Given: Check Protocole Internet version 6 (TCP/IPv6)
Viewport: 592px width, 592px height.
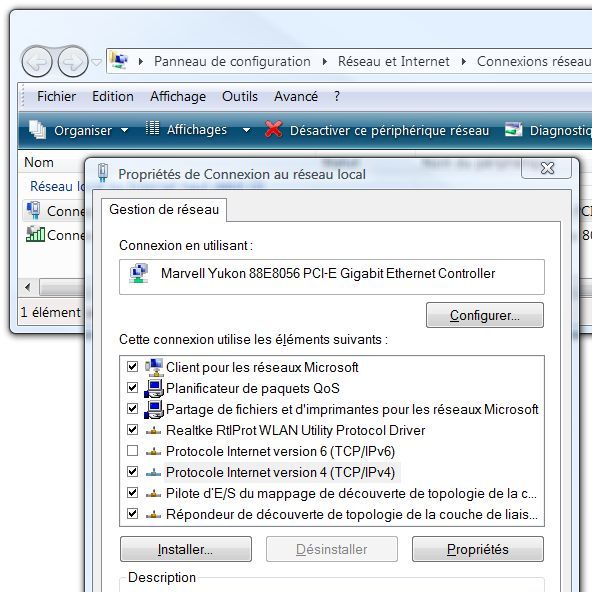Looking at the screenshot, I should [133, 451].
